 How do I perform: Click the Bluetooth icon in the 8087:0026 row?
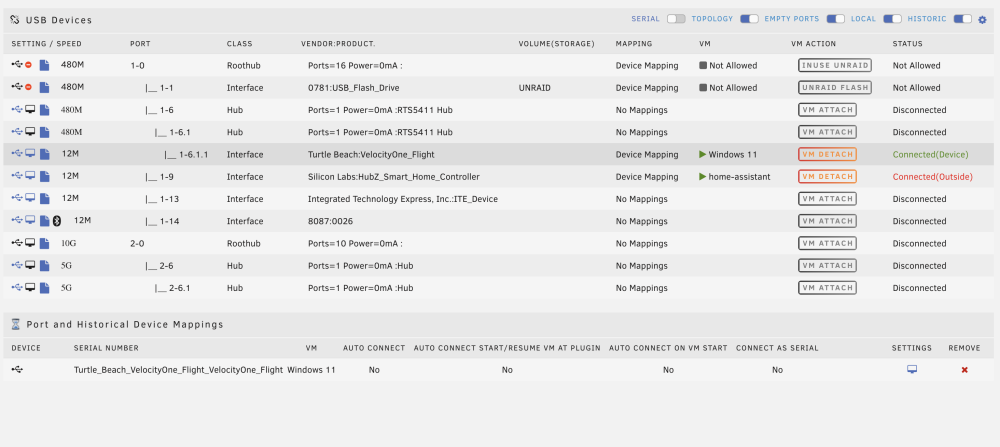tap(56, 221)
